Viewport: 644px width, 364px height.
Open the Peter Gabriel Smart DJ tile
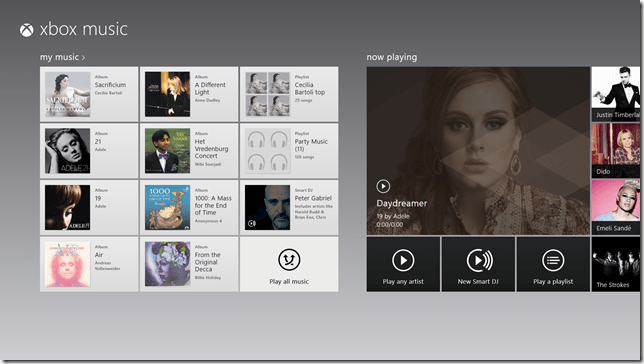(x=289, y=207)
